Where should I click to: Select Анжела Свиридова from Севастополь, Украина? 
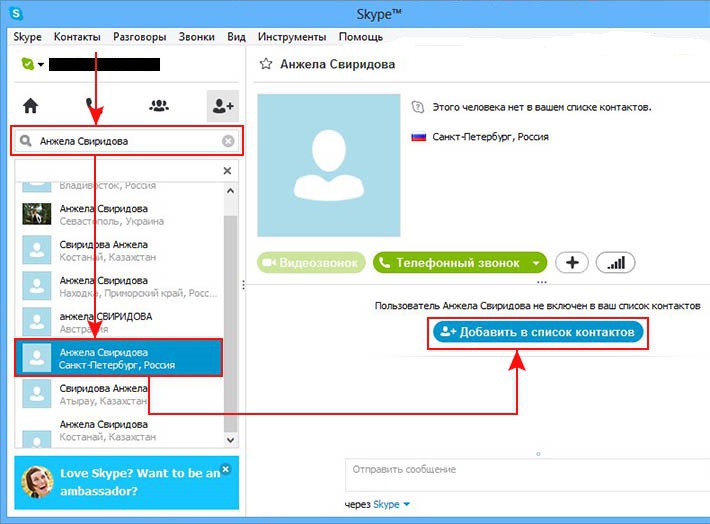120,215
